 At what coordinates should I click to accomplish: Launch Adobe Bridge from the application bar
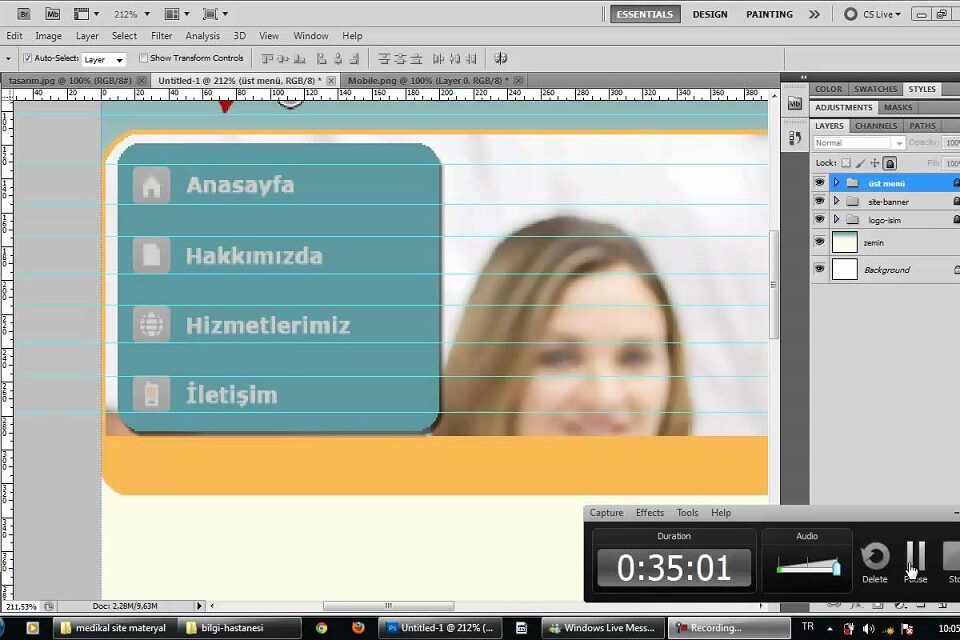point(24,14)
